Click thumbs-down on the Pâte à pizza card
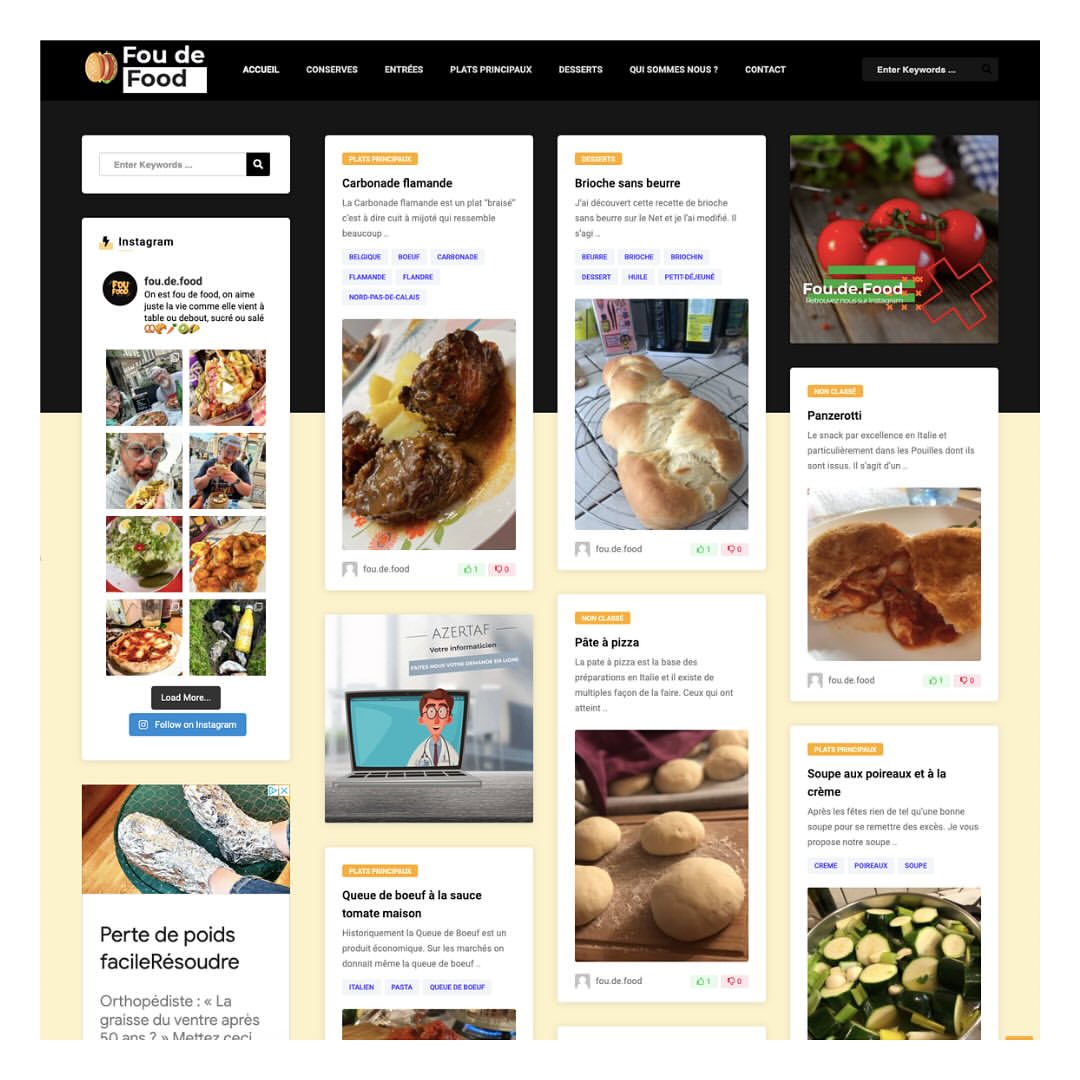This screenshot has height=1080, width=1080. click(x=734, y=981)
